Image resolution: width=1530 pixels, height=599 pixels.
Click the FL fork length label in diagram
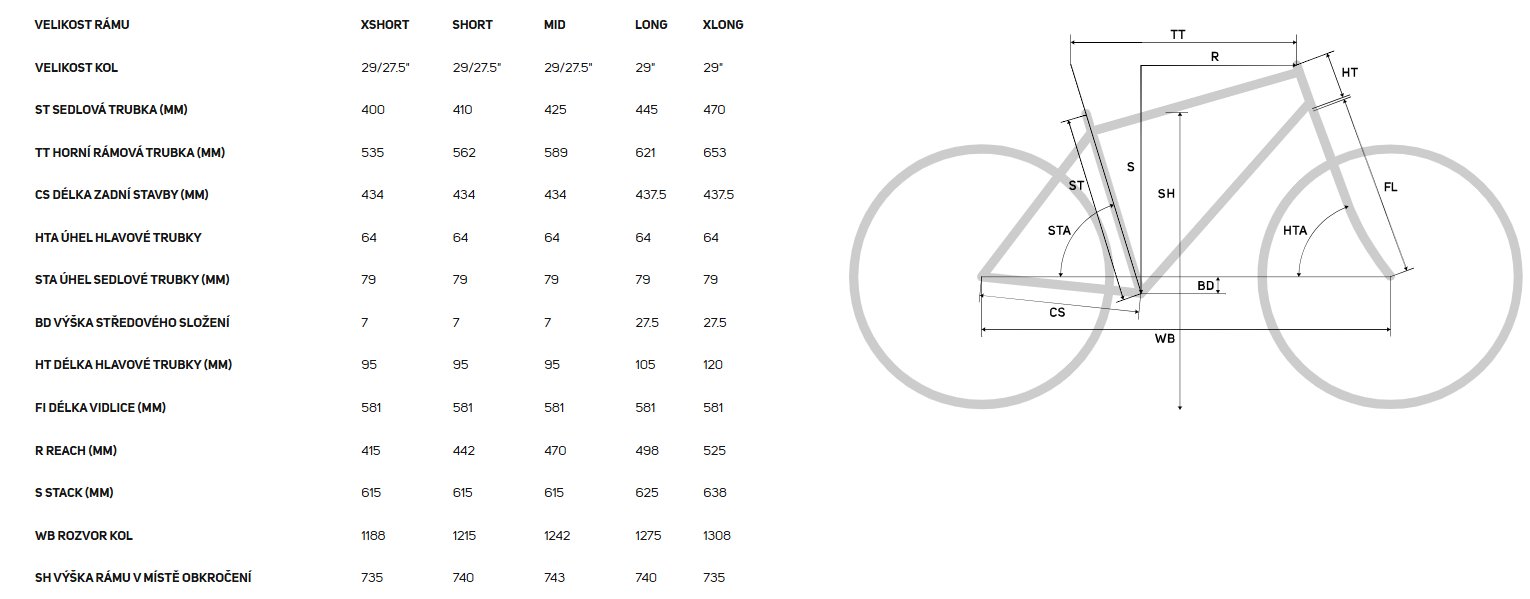[x=1391, y=187]
